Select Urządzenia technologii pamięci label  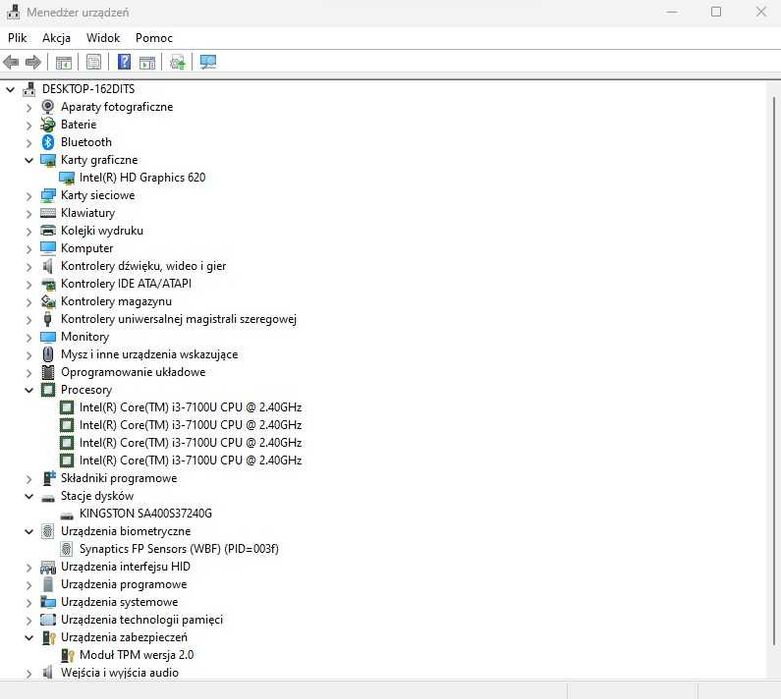coord(142,619)
